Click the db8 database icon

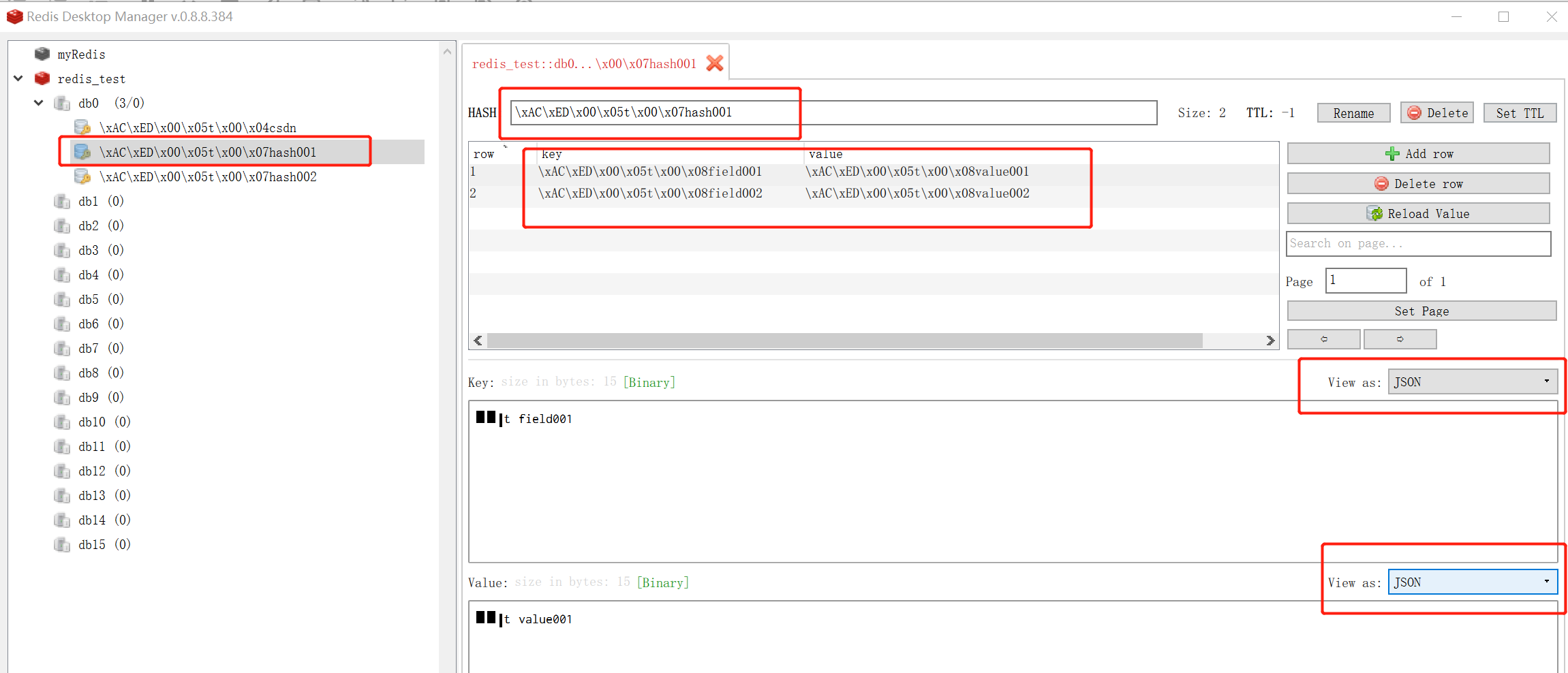pyautogui.click(x=62, y=373)
